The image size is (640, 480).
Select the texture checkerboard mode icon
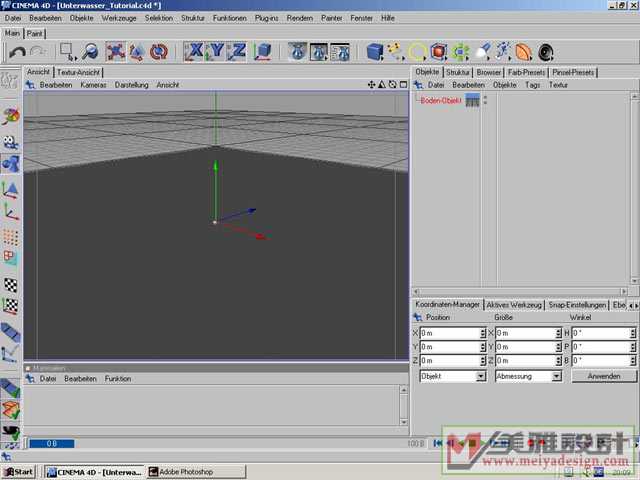(11, 284)
